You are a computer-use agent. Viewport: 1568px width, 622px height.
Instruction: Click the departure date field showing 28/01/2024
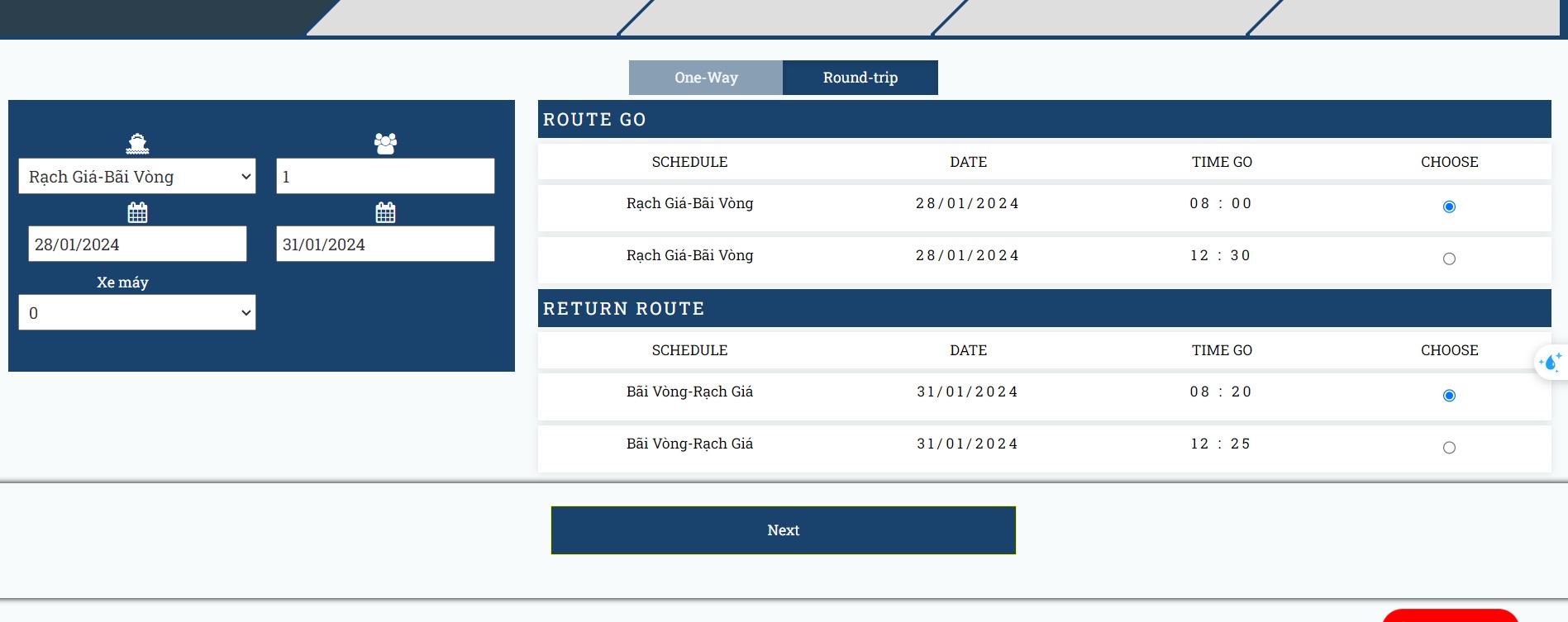tap(137, 243)
